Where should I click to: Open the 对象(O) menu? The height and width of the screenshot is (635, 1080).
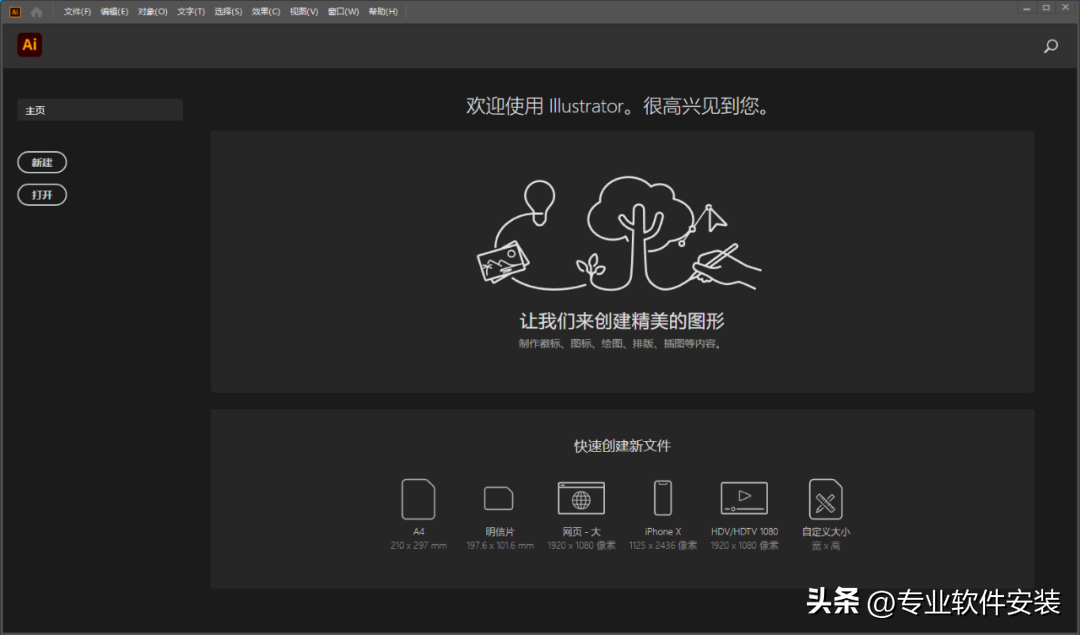coord(152,12)
